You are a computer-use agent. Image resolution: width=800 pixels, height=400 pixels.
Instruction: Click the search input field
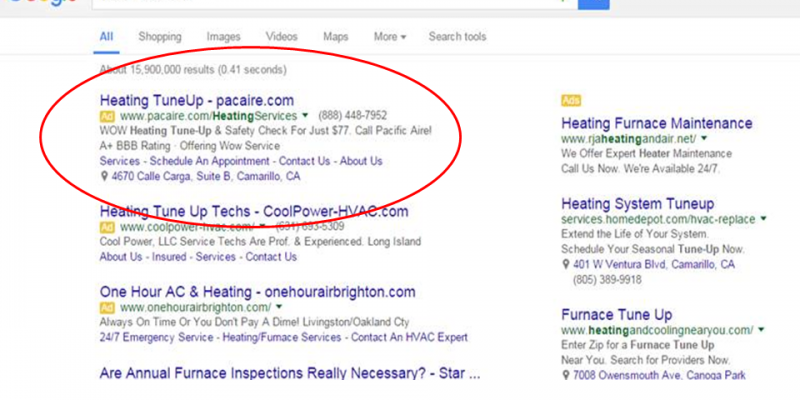[334, 4]
